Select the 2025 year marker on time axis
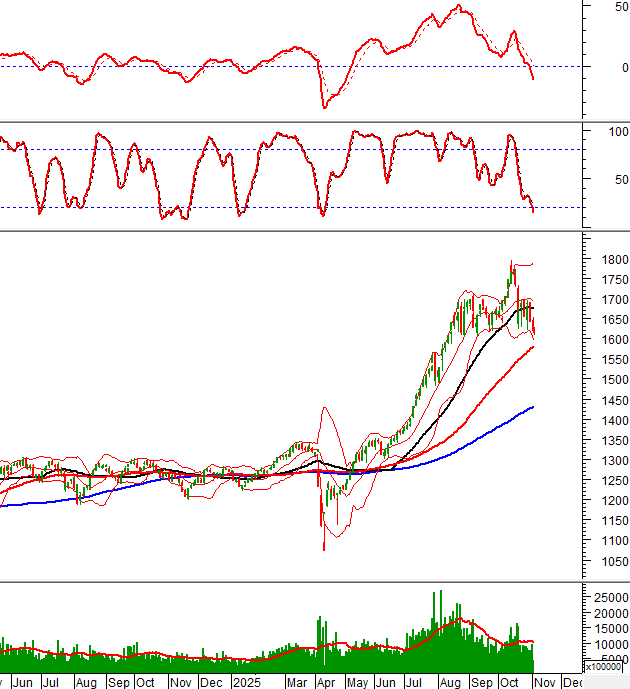The height and width of the screenshot is (689, 630). [246, 682]
